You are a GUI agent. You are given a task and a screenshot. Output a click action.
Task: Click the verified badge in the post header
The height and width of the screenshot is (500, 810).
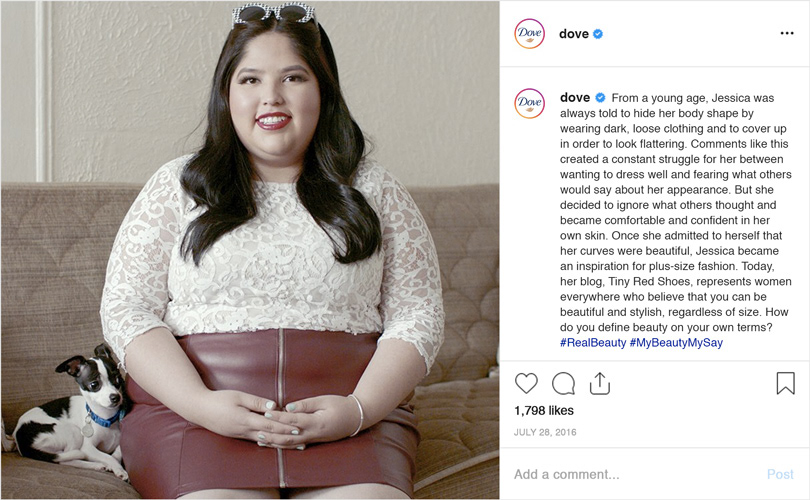pyautogui.click(x=598, y=34)
